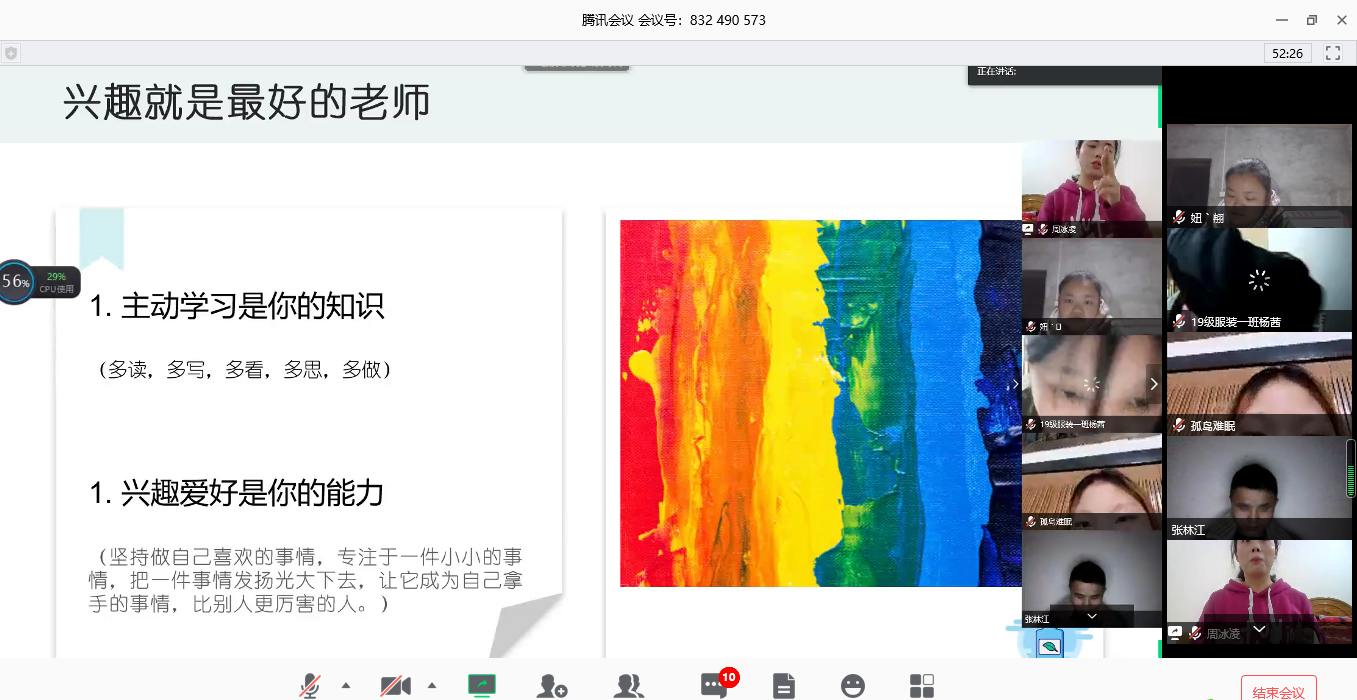This screenshot has height=700, width=1357.
Task: Select the 孤岛难眠 video thumbnail in right panel
Action: pyautogui.click(x=1259, y=384)
